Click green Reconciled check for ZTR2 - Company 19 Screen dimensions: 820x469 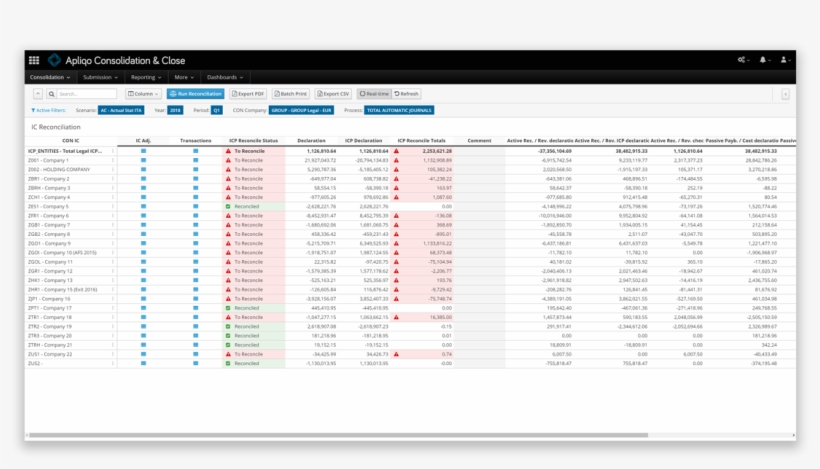coord(228,326)
